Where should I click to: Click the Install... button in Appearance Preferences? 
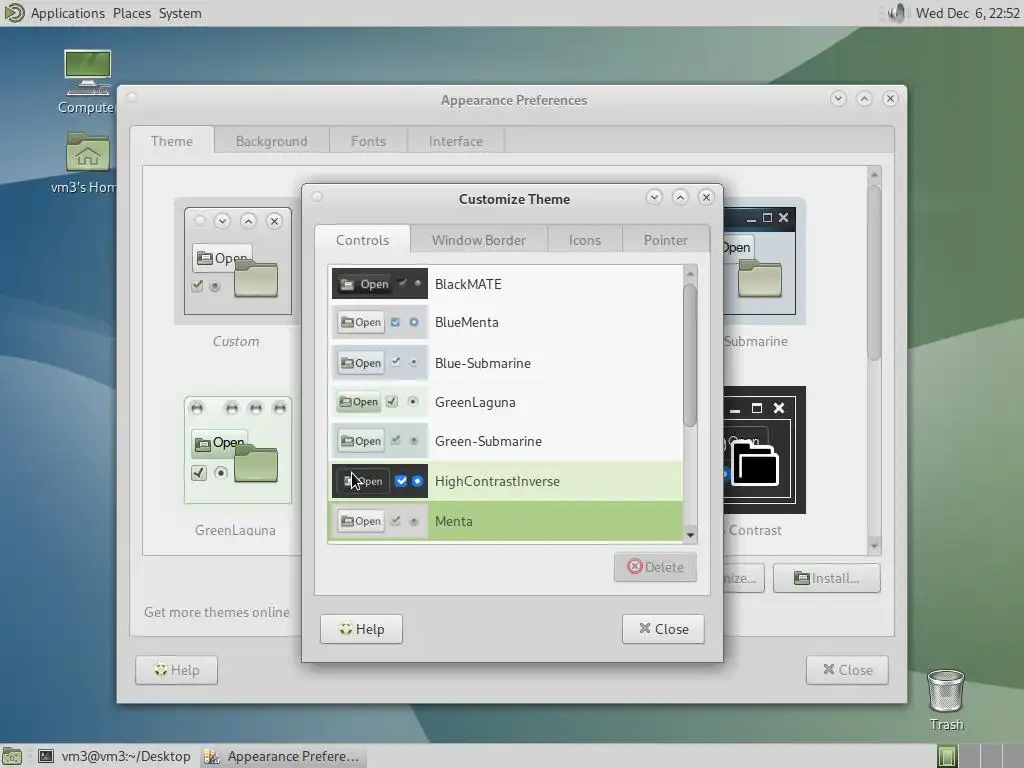pos(827,578)
